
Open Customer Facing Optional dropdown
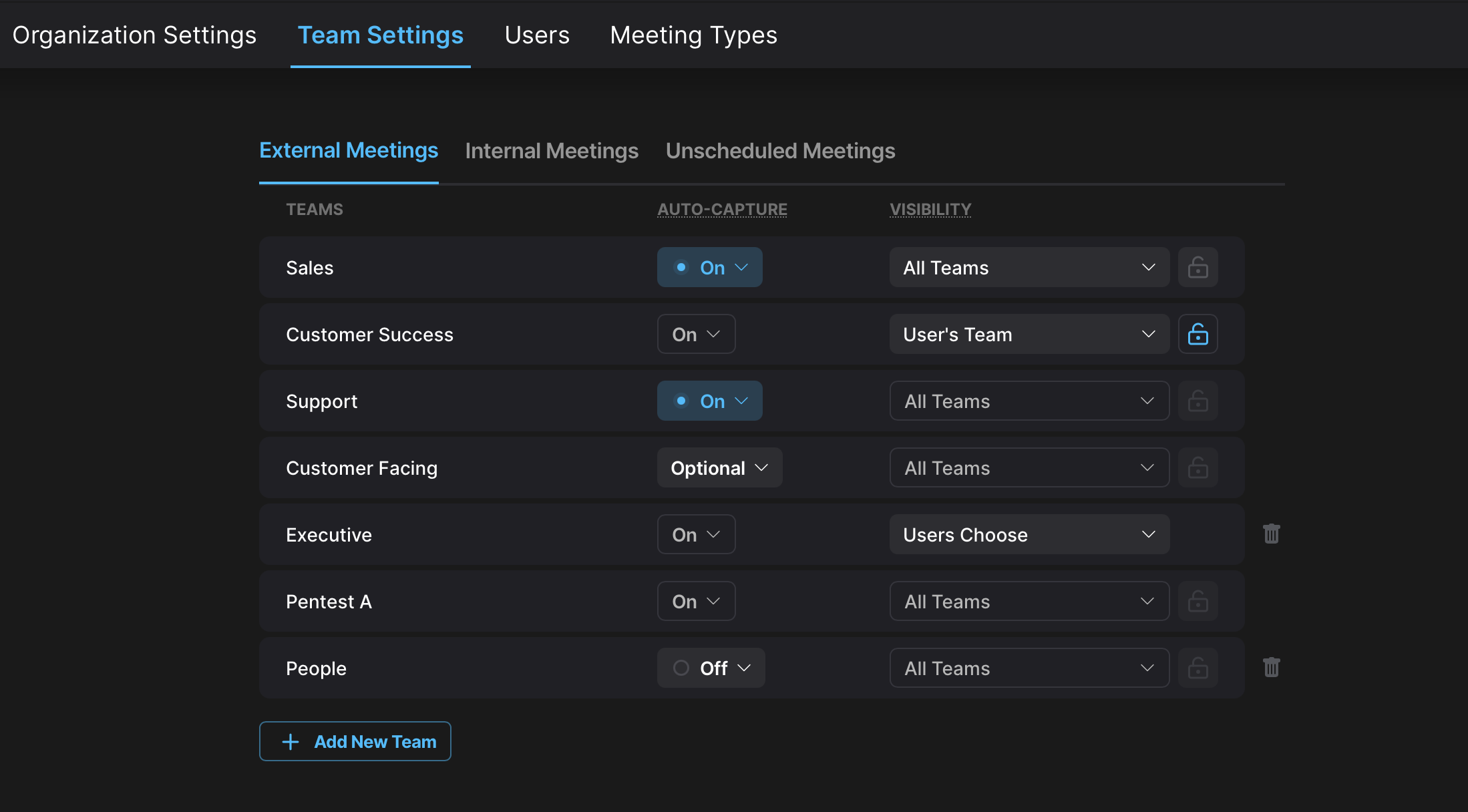(x=719, y=467)
